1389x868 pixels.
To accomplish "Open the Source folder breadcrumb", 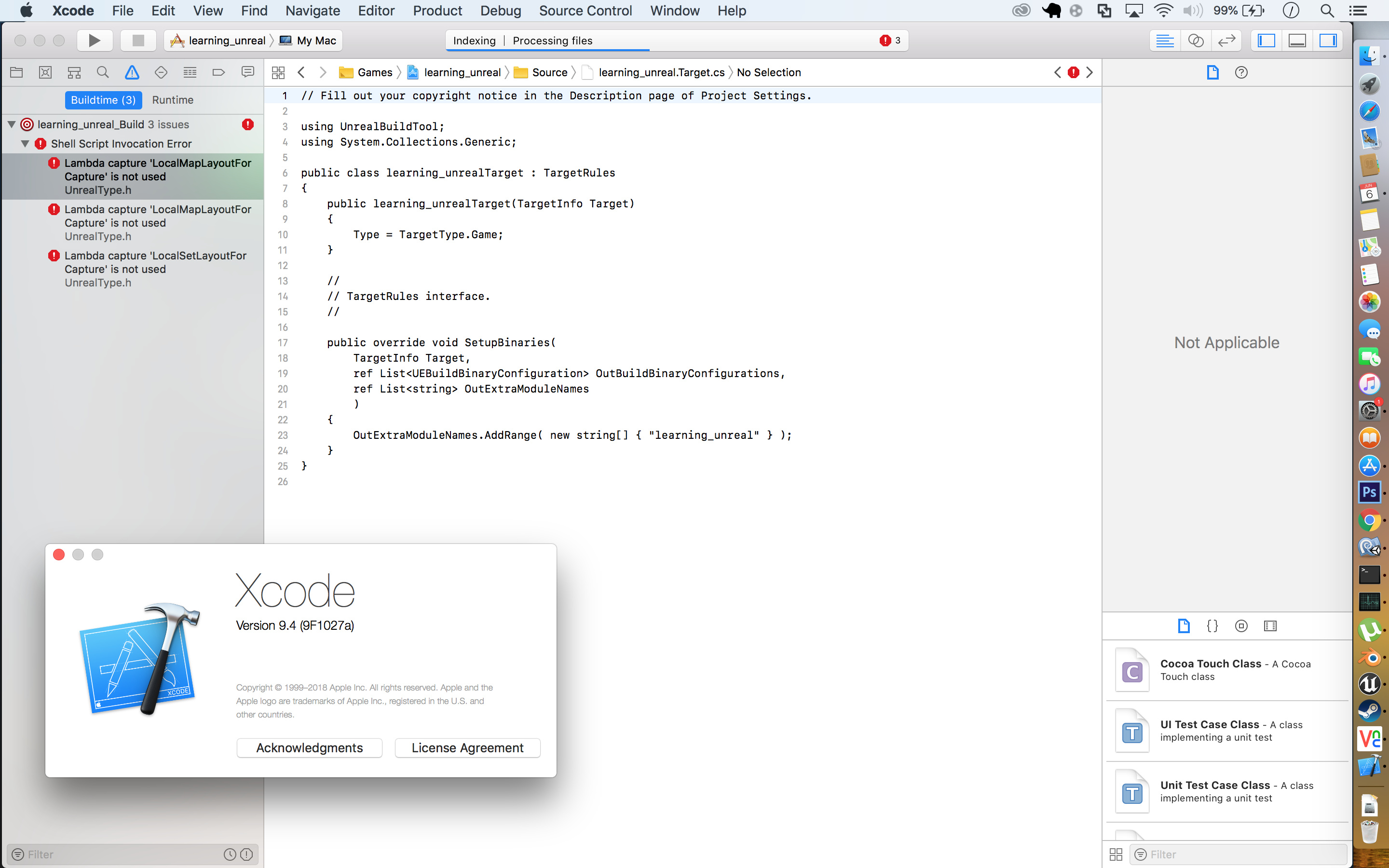I will [x=541, y=72].
